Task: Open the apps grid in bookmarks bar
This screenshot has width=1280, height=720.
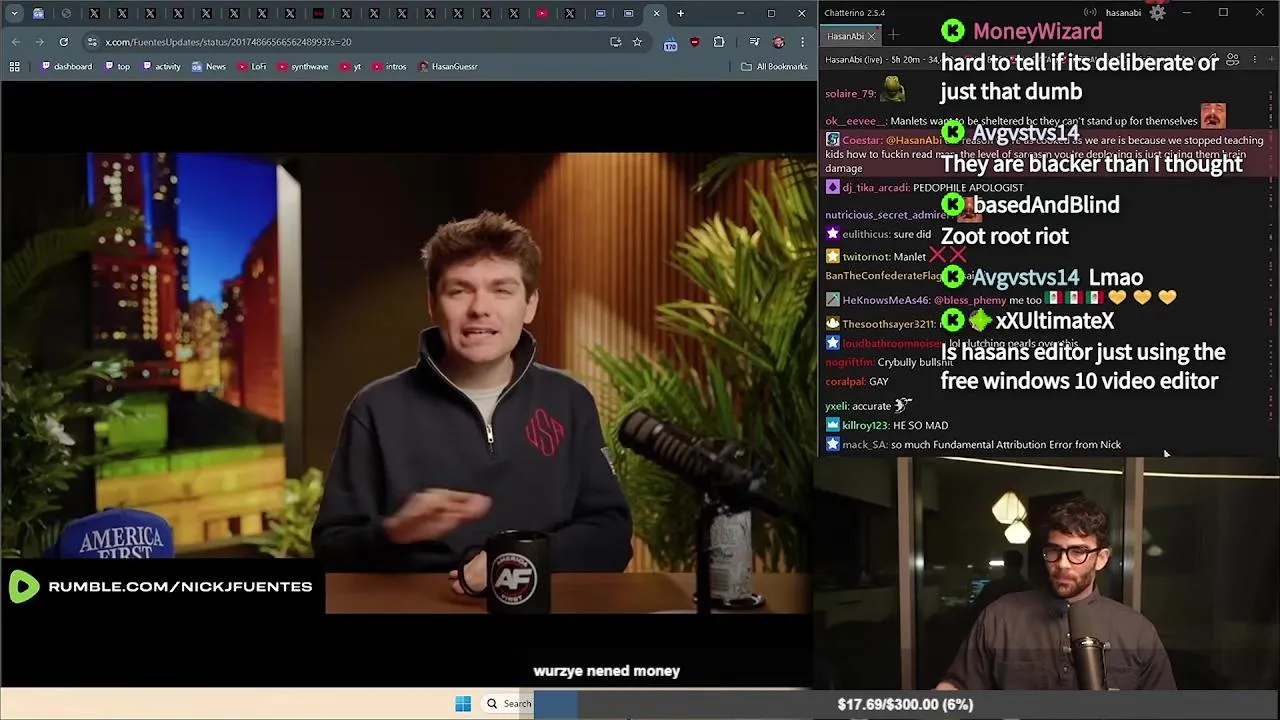Action: [14, 66]
